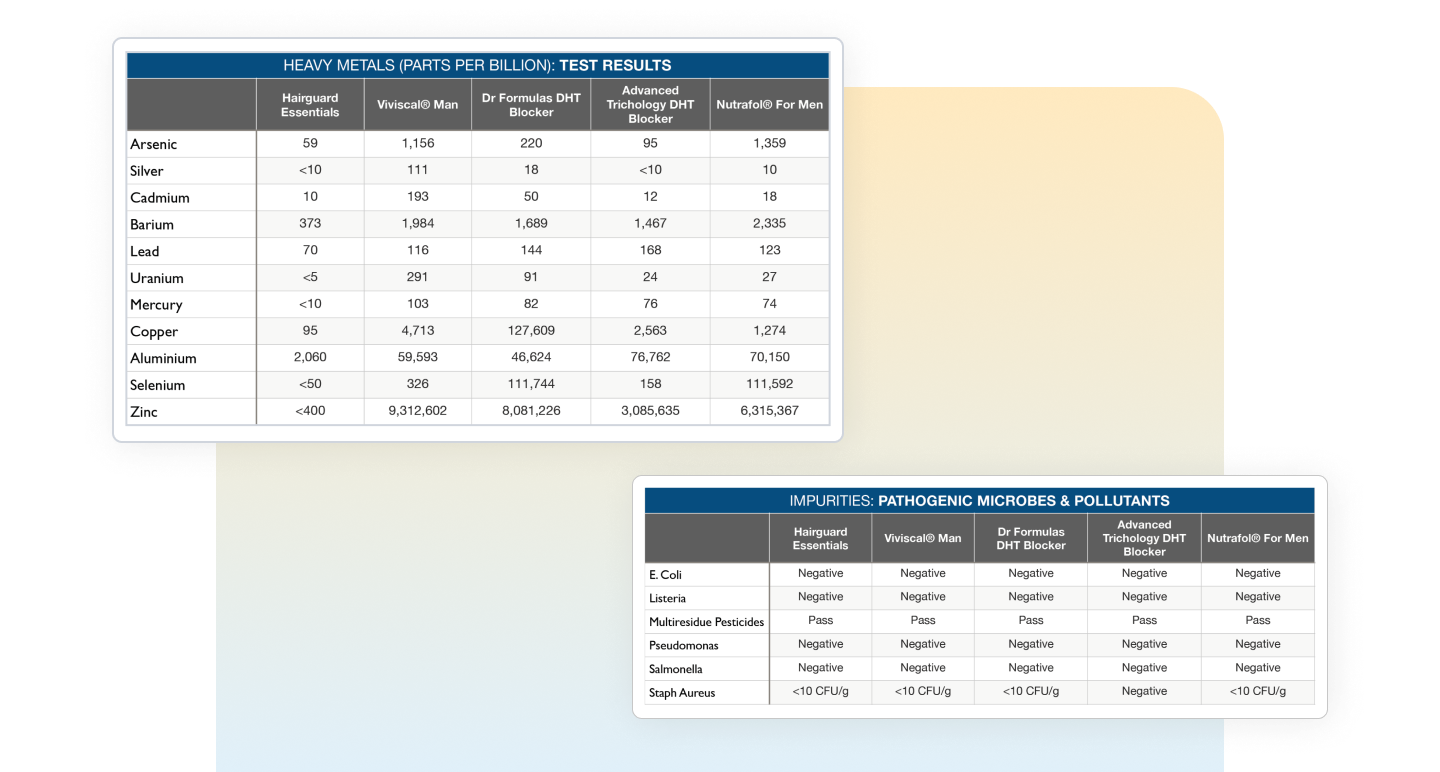Click Arsenic value 1,156 for Viviscal Man
This screenshot has height=772, width=1440.
click(x=418, y=143)
